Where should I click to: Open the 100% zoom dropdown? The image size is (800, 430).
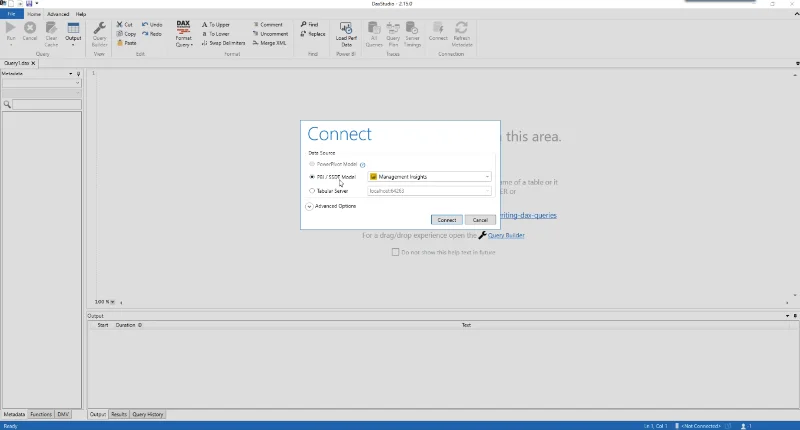pos(113,302)
